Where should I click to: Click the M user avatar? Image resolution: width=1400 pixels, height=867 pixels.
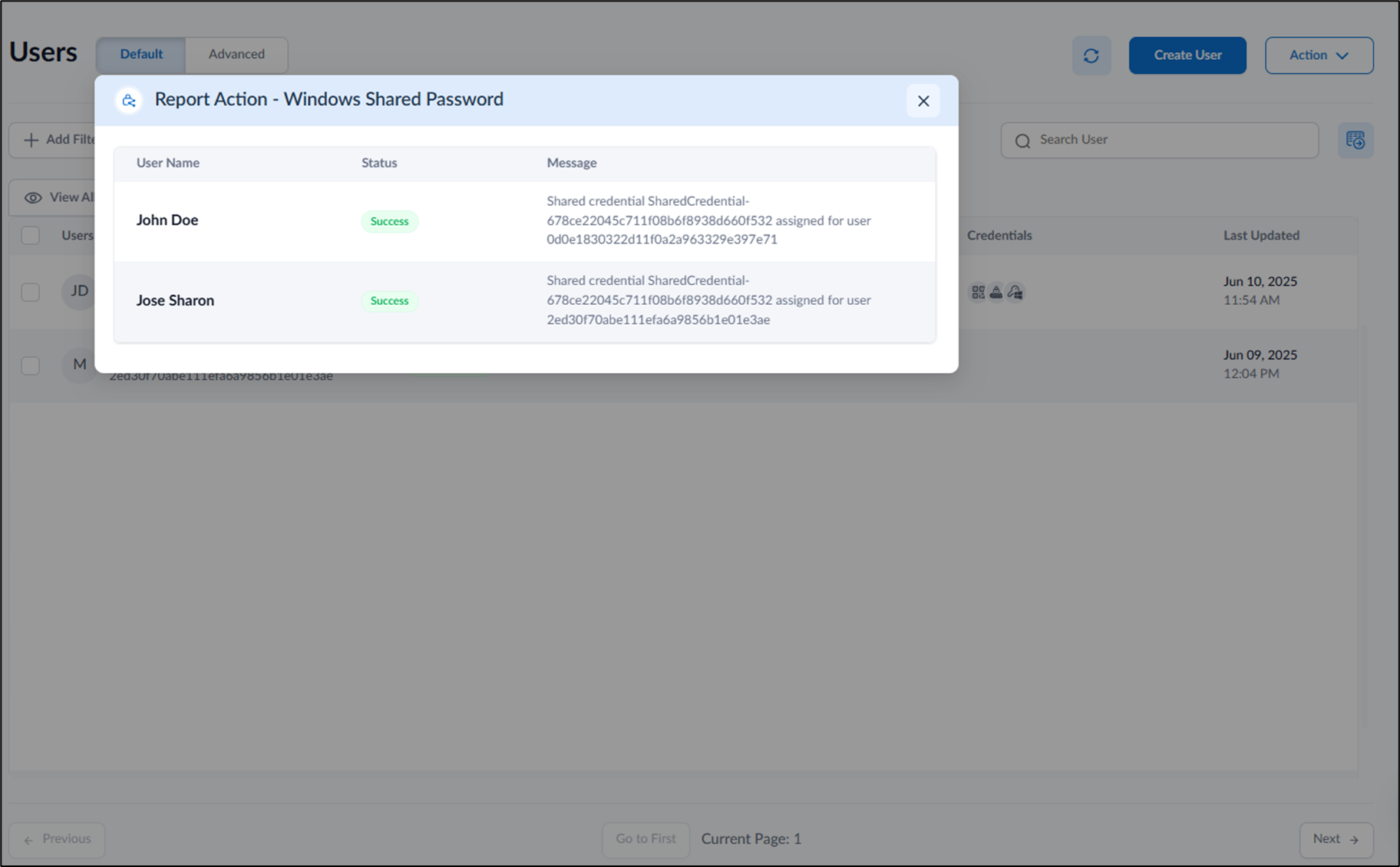[x=79, y=364]
